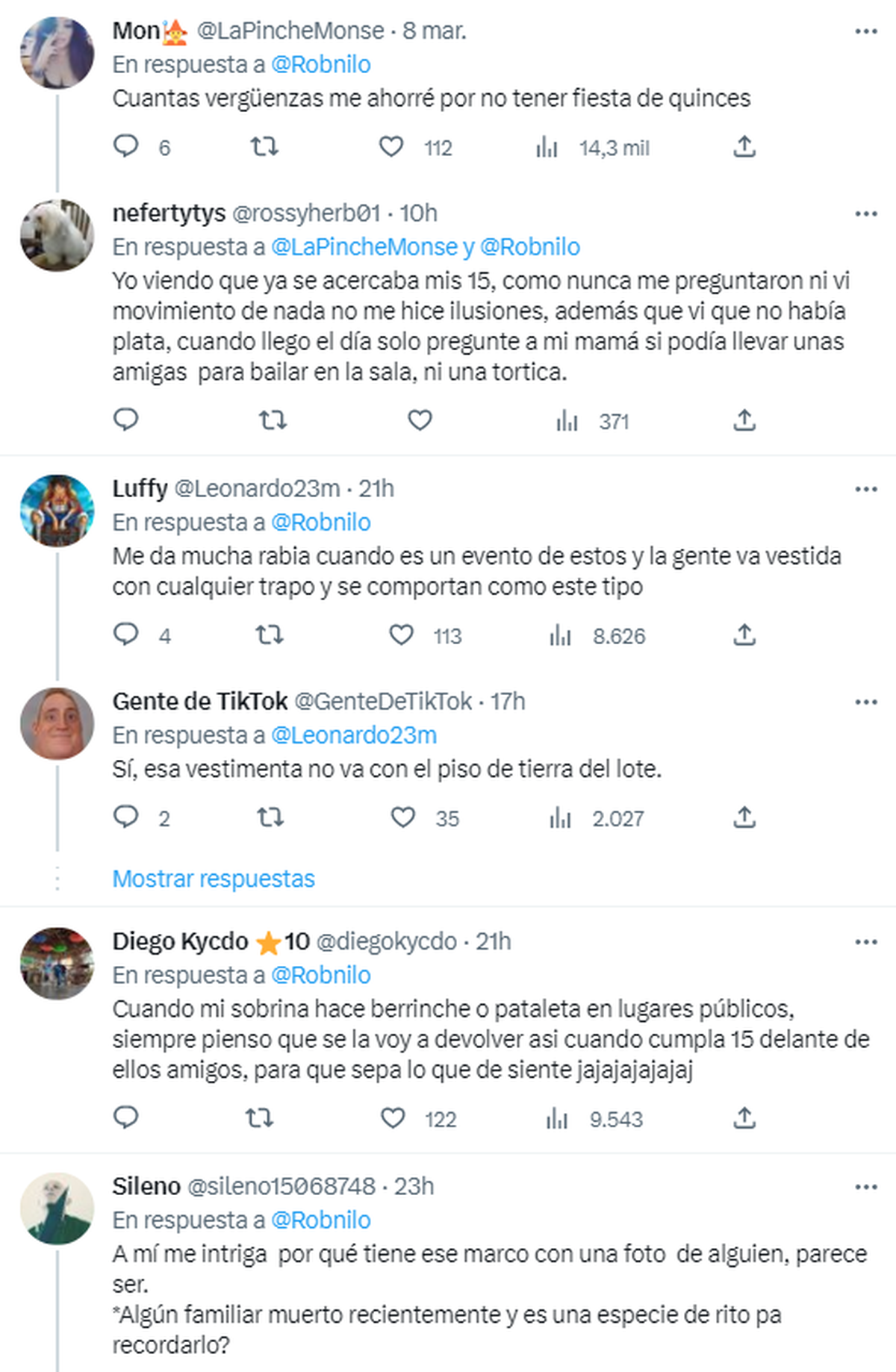
Task: Retweet the Gente de TikTok reply
Action: coord(270,818)
